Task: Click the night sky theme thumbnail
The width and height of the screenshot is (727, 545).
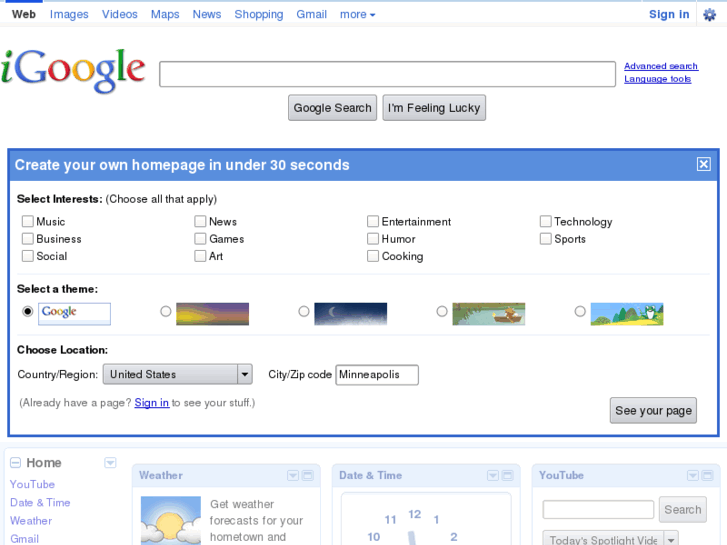Action: tap(351, 314)
